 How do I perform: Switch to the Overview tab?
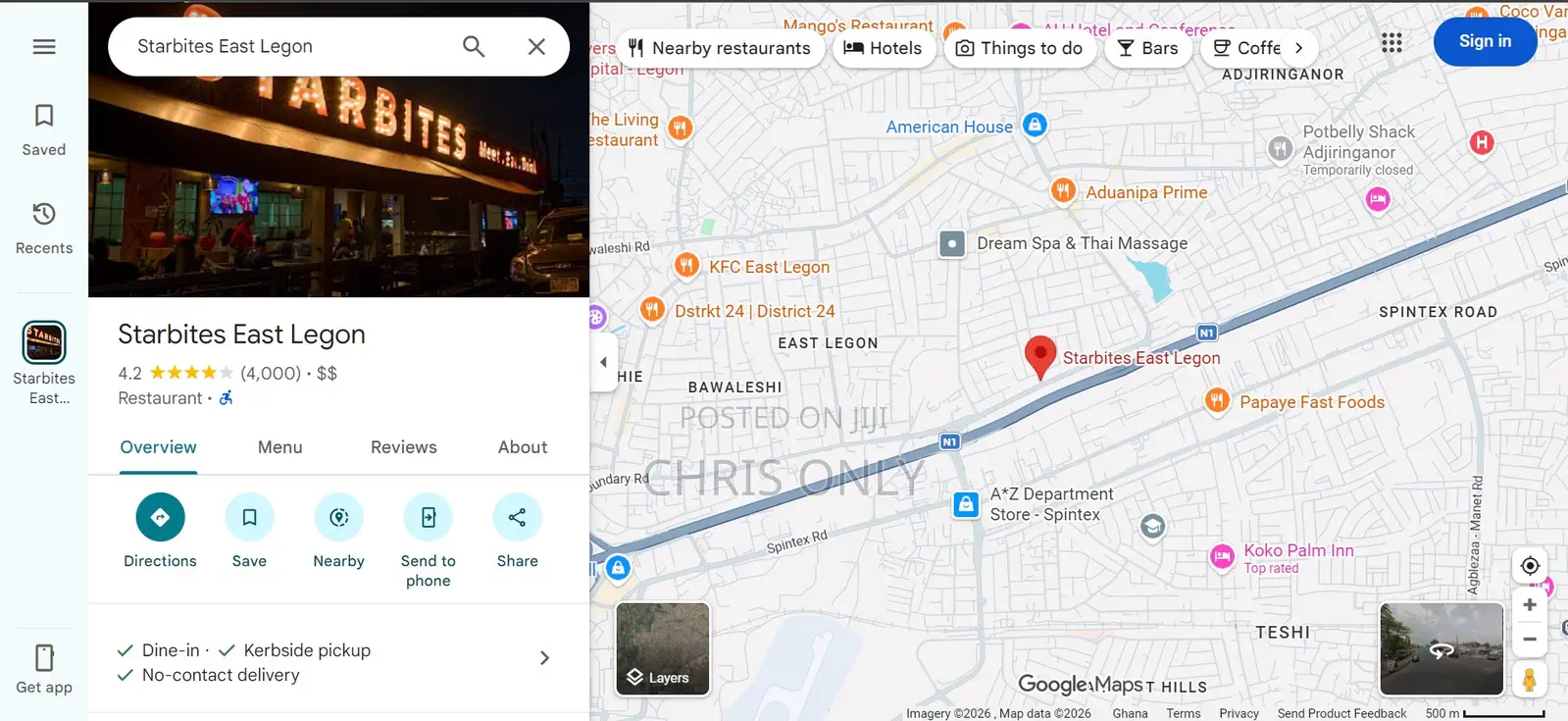tap(158, 447)
